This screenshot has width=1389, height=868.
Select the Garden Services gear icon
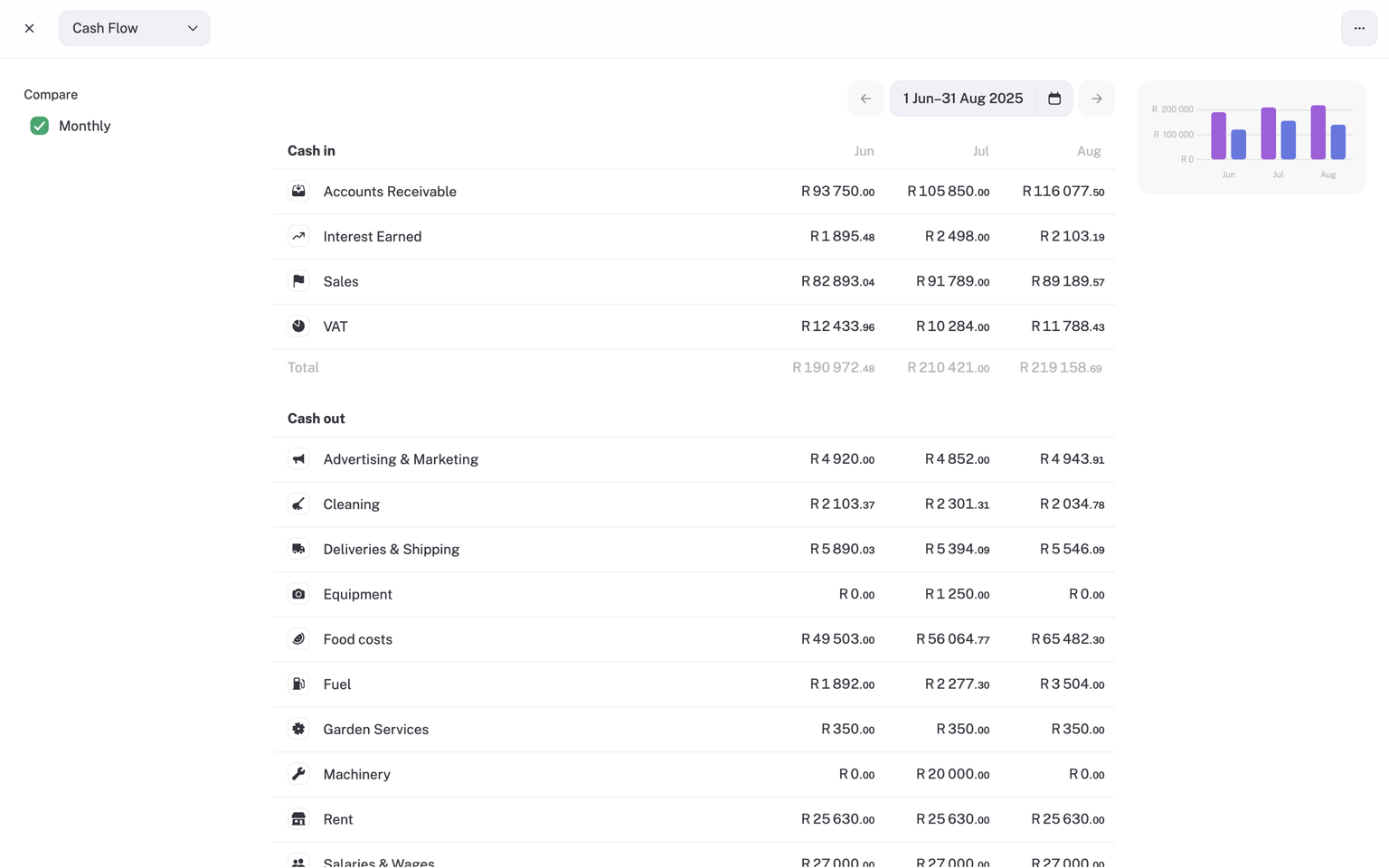pos(298,729)
